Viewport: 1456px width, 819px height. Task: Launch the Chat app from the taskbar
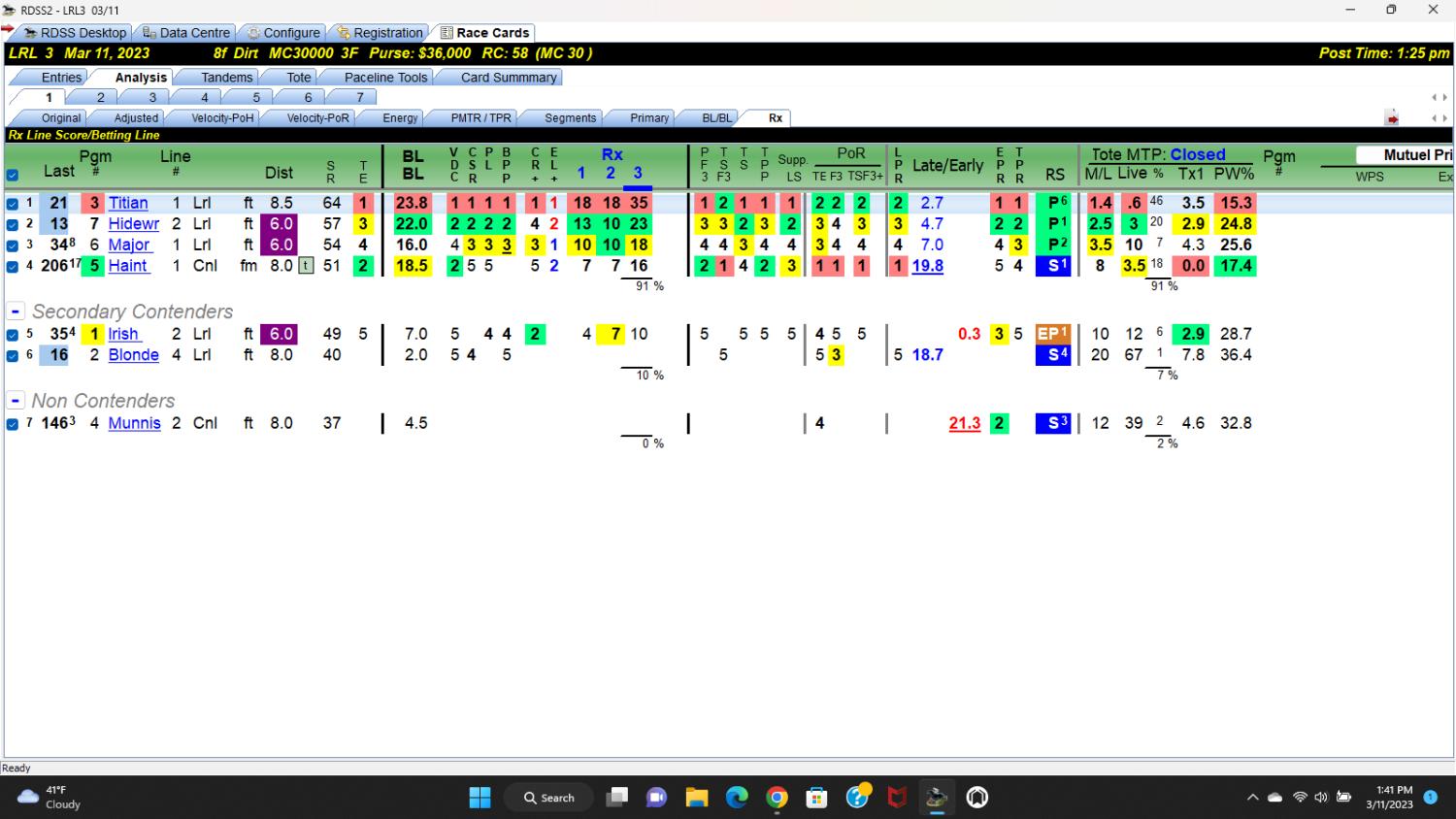pos(656,798)
